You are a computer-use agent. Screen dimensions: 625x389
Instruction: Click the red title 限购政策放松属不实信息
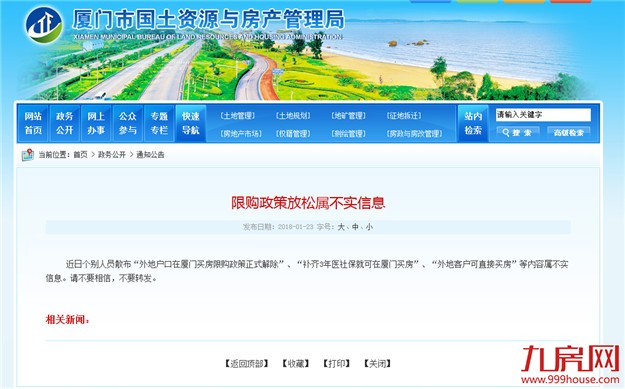coord(308,203)
